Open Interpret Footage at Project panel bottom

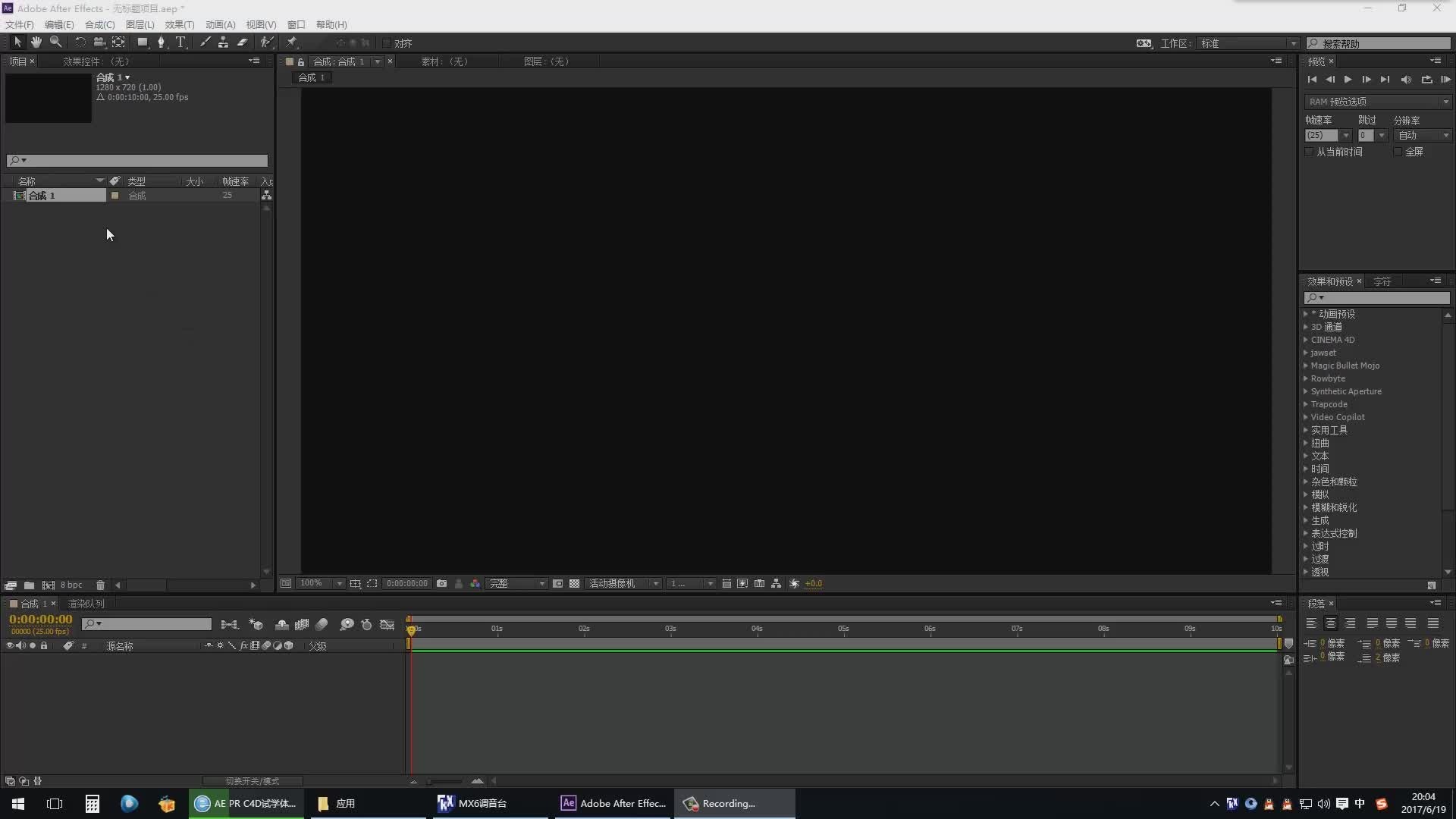11,585
